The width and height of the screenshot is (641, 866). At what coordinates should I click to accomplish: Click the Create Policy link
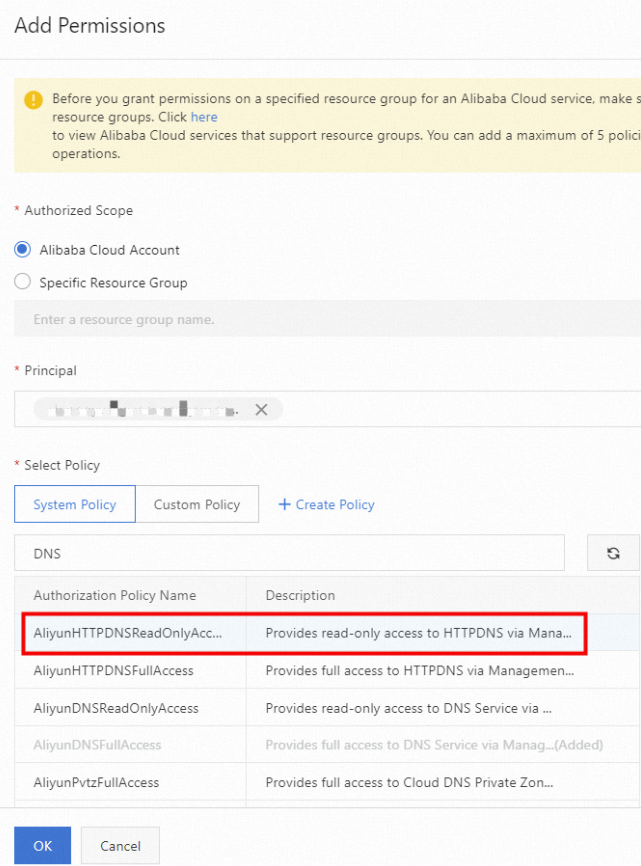335,504
